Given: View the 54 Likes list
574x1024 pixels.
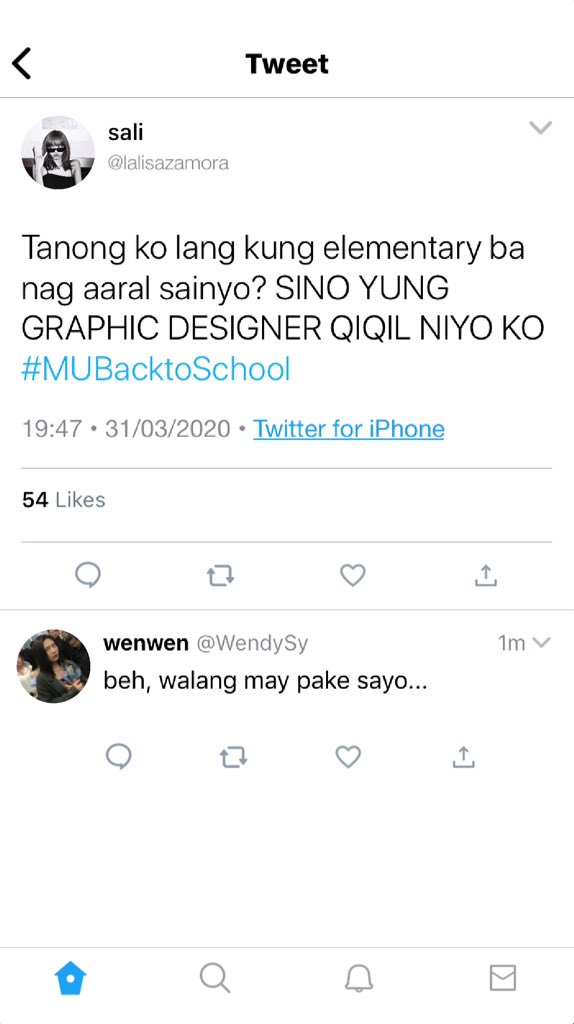Looking at the screenshot, I should point(63,500).
